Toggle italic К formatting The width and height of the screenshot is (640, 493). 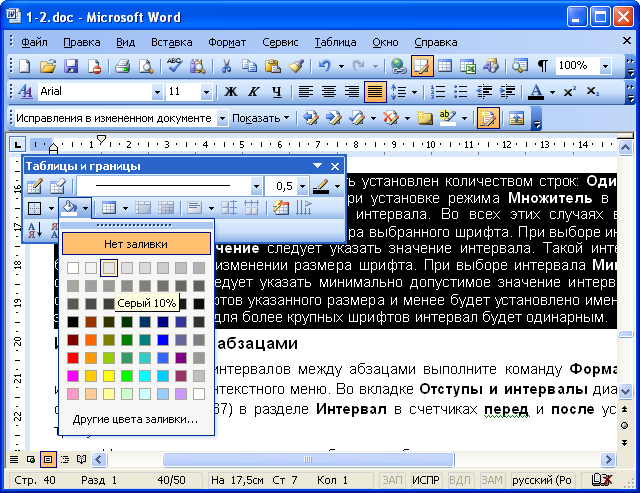(x=253, y=92)
